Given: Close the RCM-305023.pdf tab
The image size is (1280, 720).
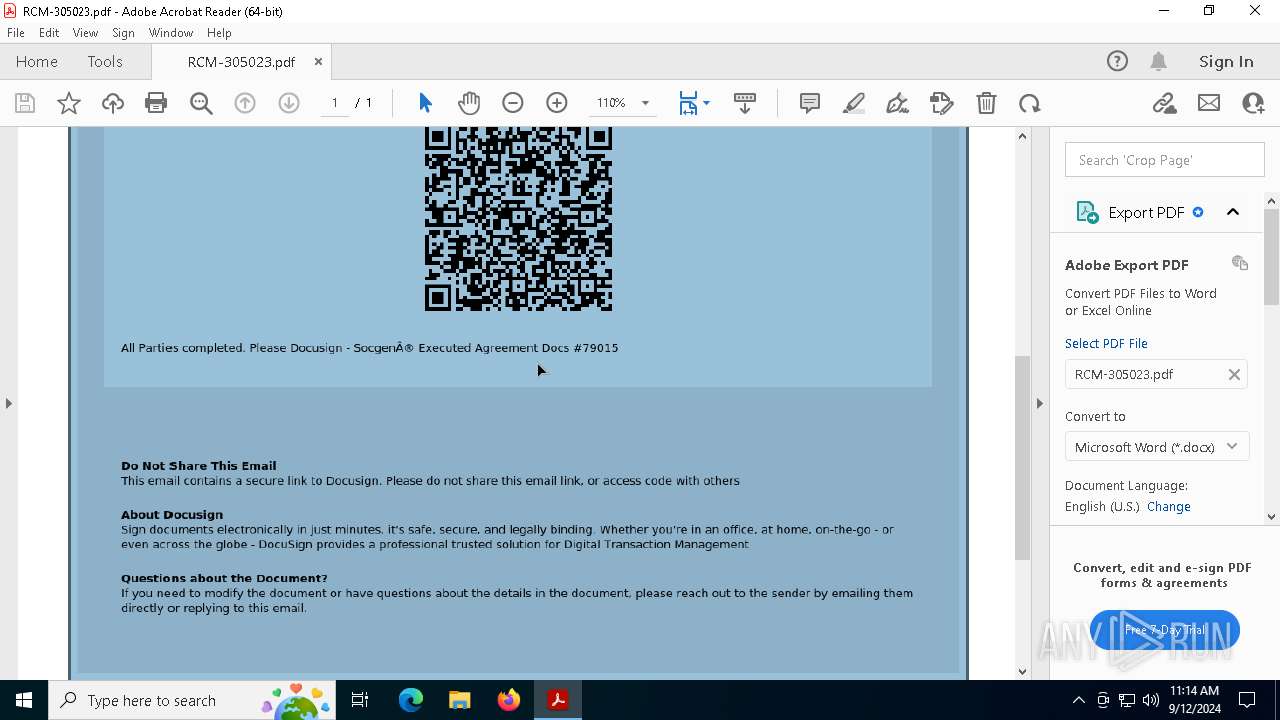Looking at the screenshot, I should point(318,61).
